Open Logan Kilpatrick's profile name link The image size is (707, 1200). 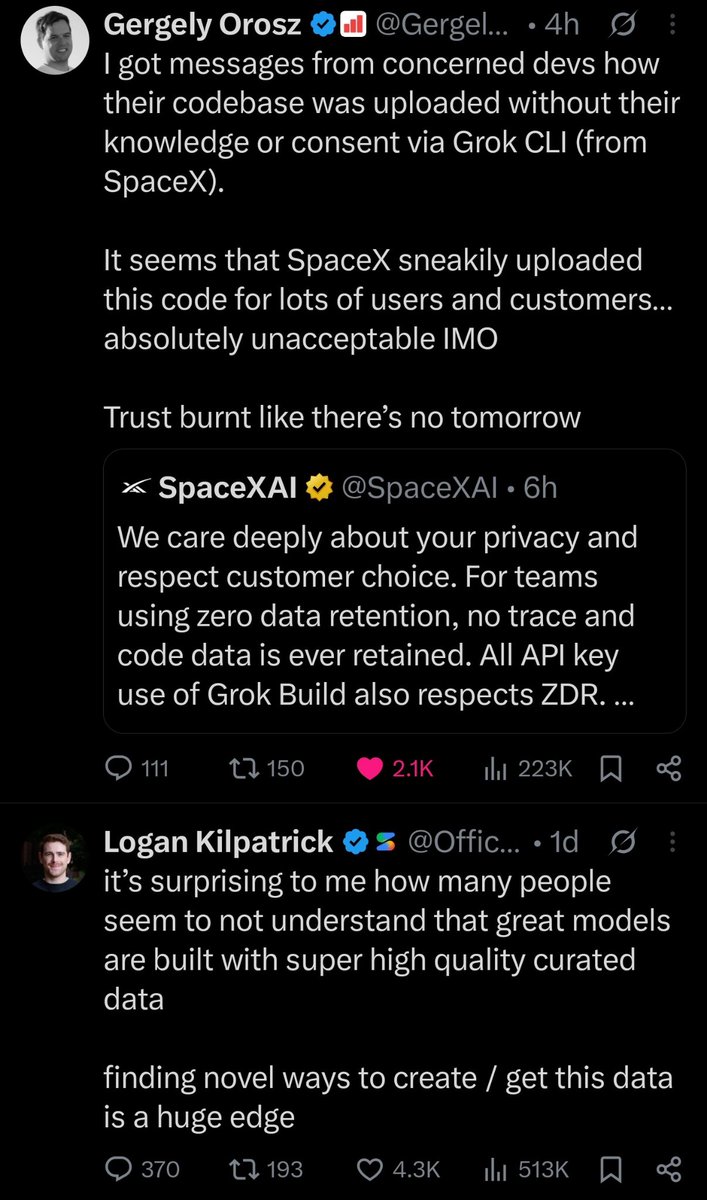218,842
